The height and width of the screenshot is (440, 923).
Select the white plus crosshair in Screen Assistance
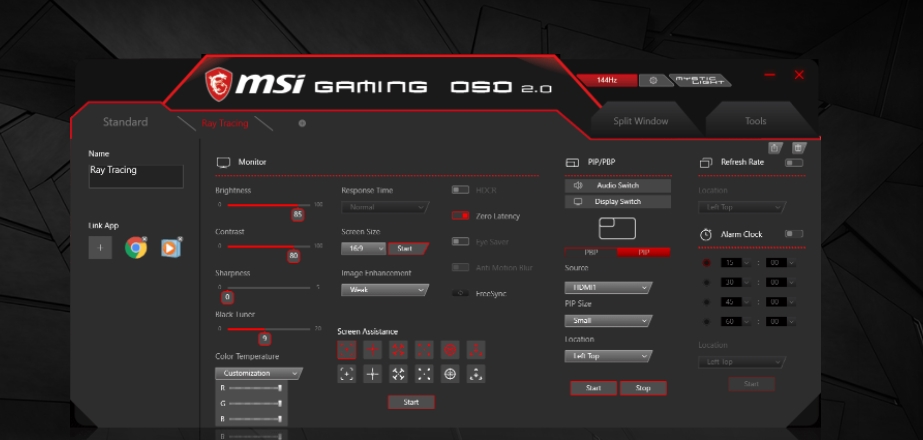pyautogui.click(x=372, y=374)
